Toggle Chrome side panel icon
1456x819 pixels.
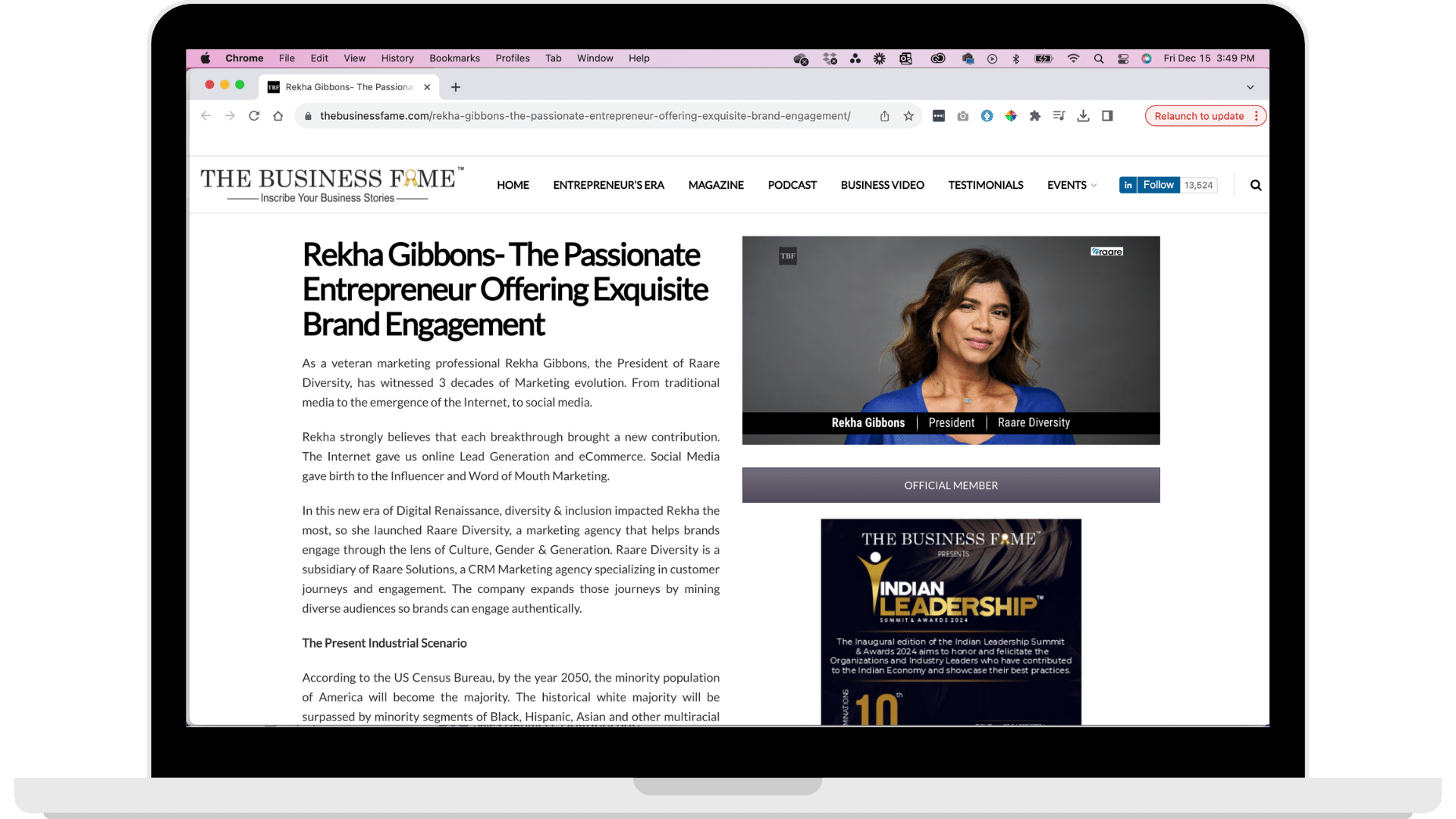pyautogui.click(x=1107, y=116)
